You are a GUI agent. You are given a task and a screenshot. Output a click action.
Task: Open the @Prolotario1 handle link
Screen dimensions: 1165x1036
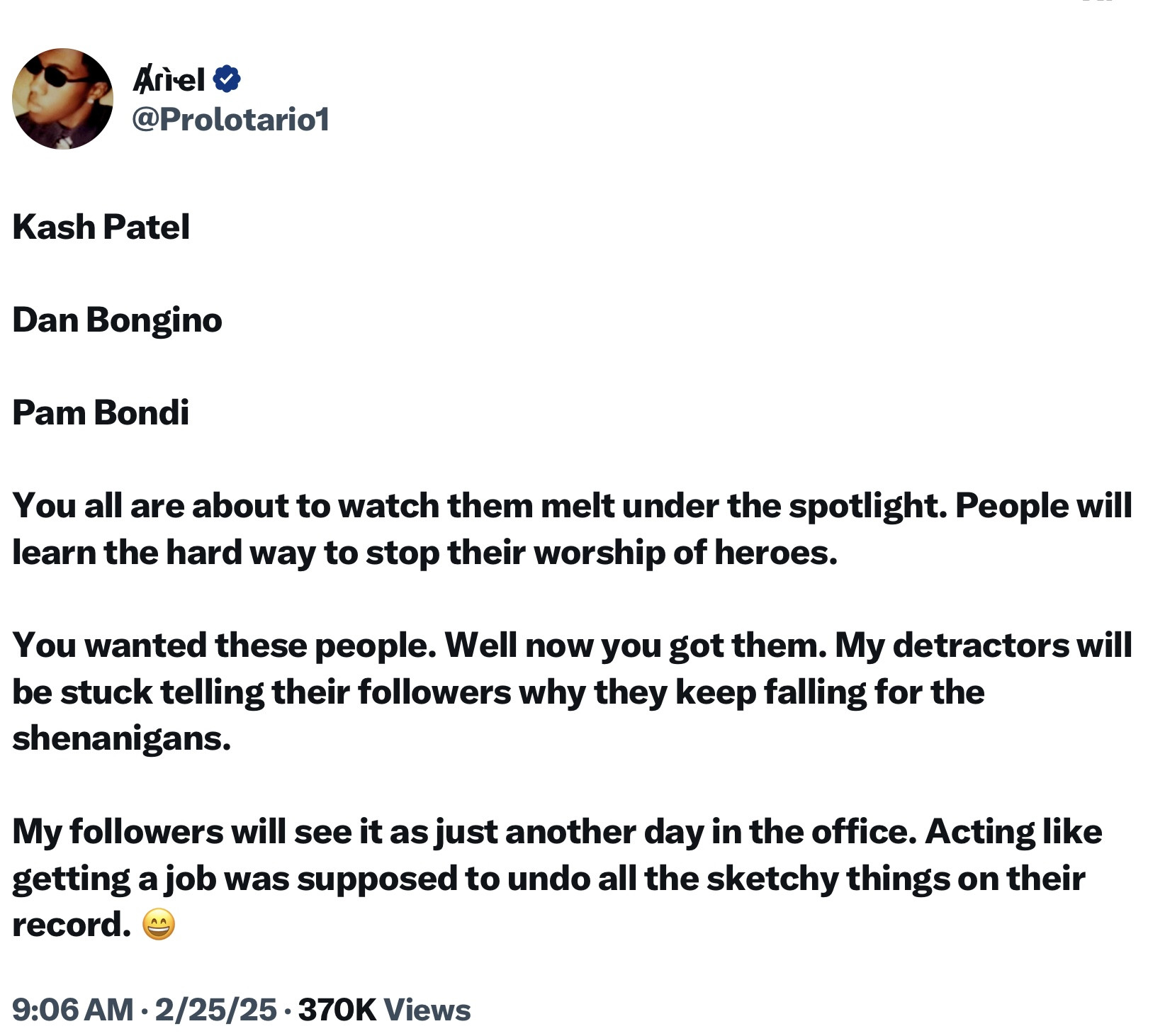coord(230,118)
